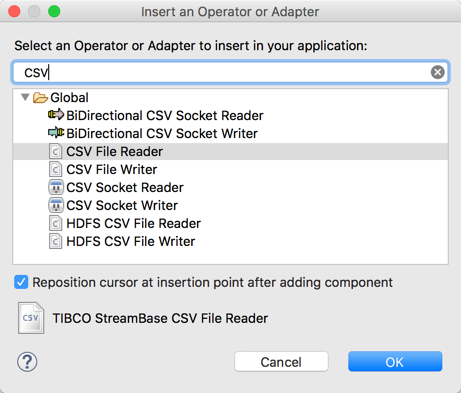The height and width of the screenshot is (393, 461).
Task: Click the BiDirectional CSV Socket Reader plug icon
Action: coord(56,115)
